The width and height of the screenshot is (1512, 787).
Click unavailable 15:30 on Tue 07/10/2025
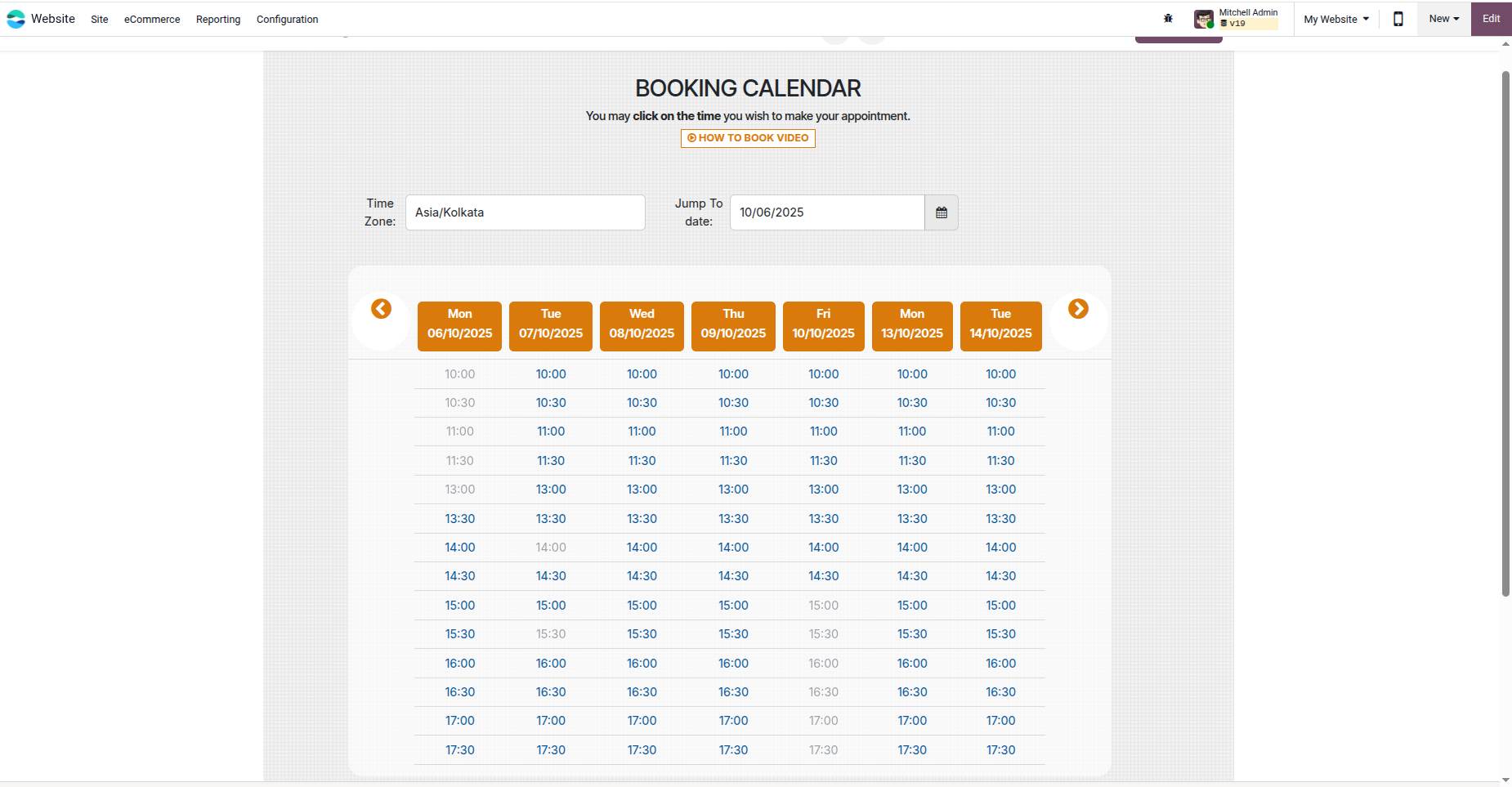[x=551, y=634]
